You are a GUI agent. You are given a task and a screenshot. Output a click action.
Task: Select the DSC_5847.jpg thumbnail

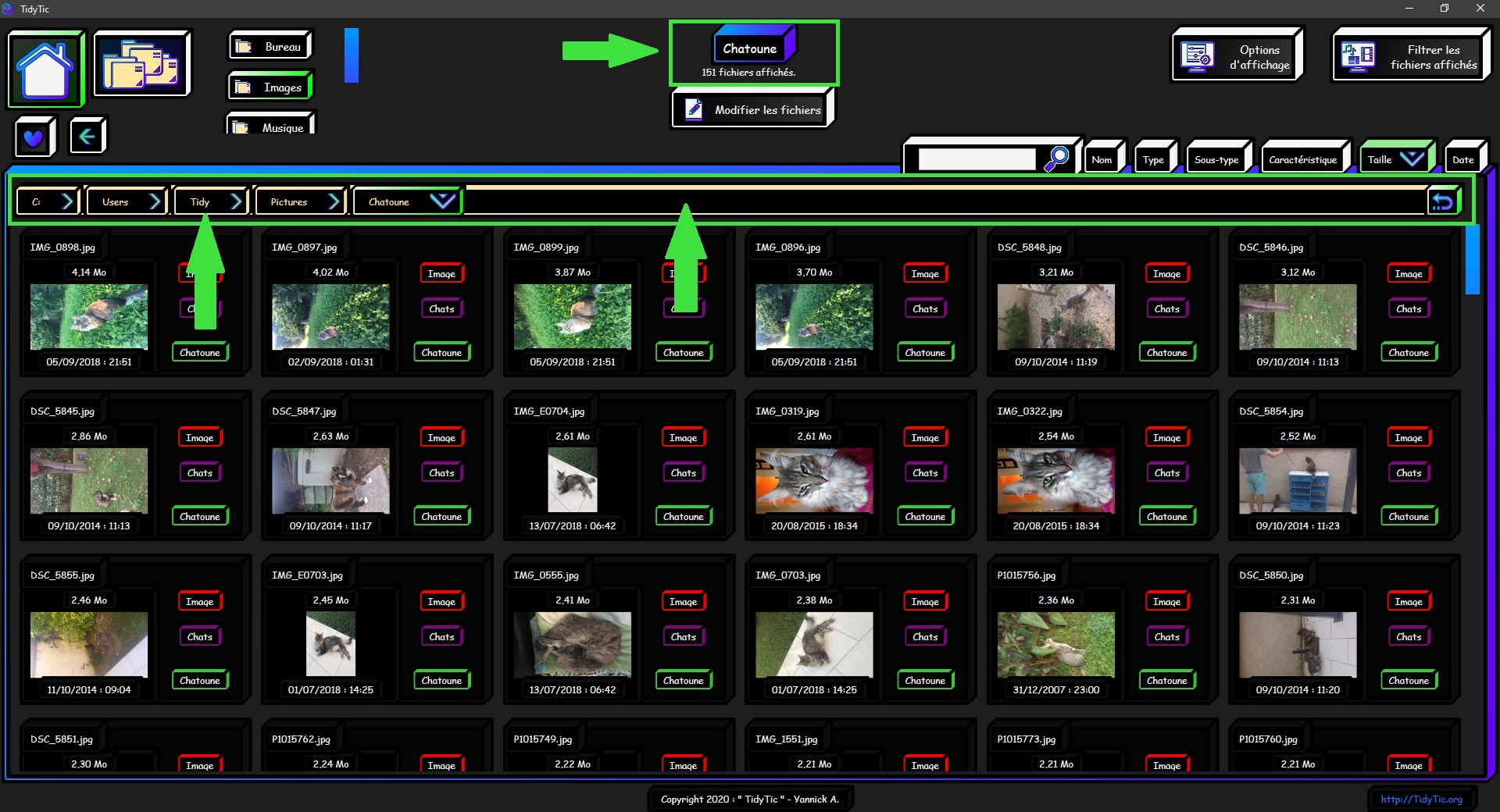[330, 480]
